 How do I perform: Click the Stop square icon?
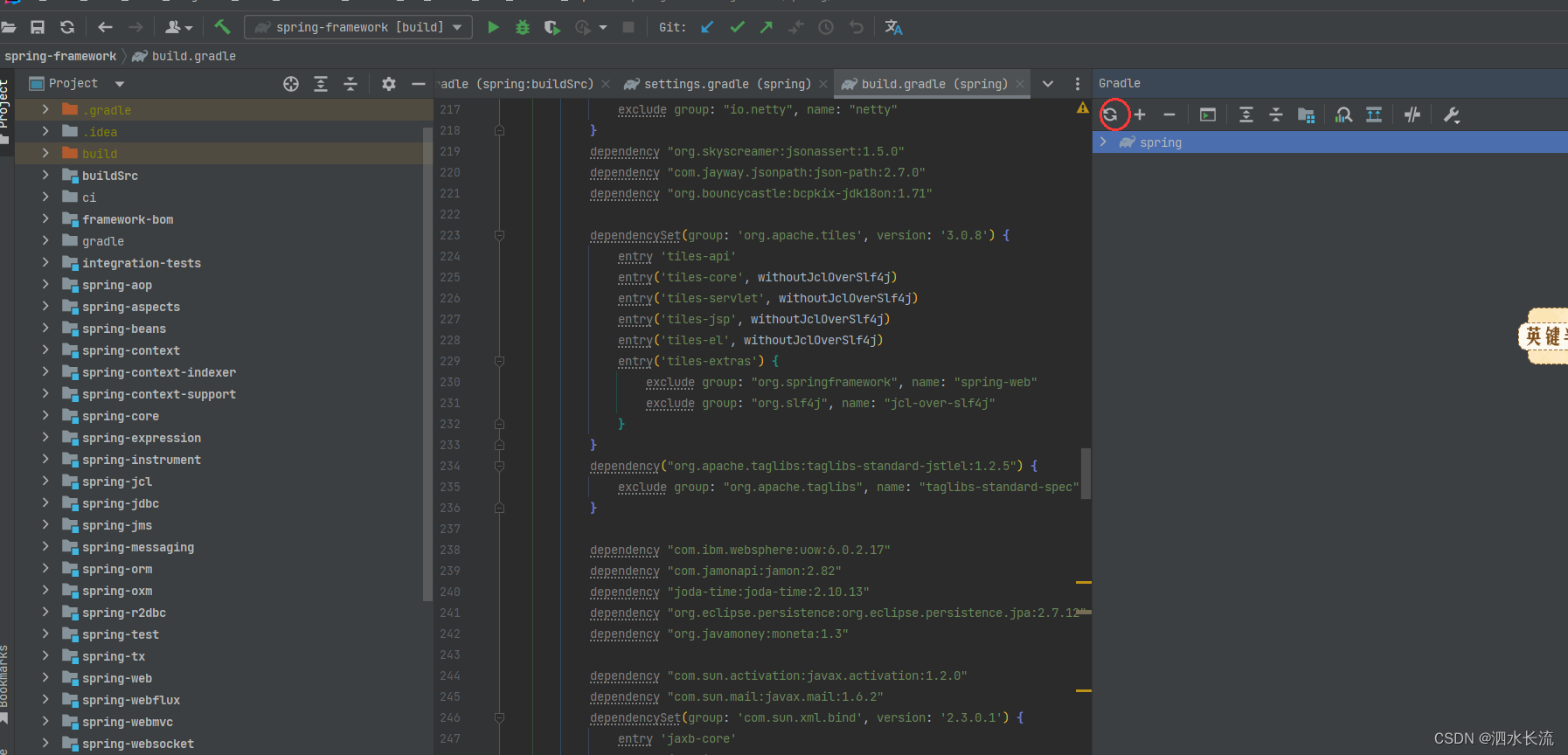(x=628, y=27)
